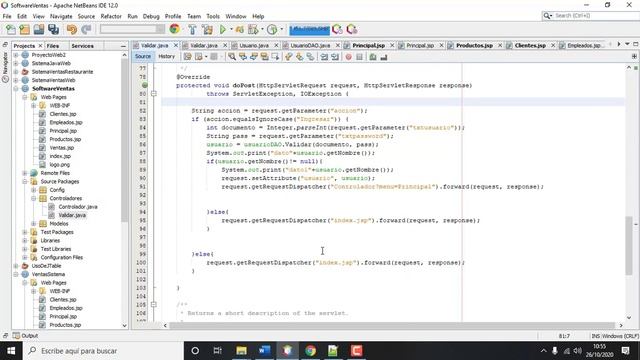Switch to the Principal.jsp bold editor tab
This screenshot has width=640, height=360.
(369, 45)
